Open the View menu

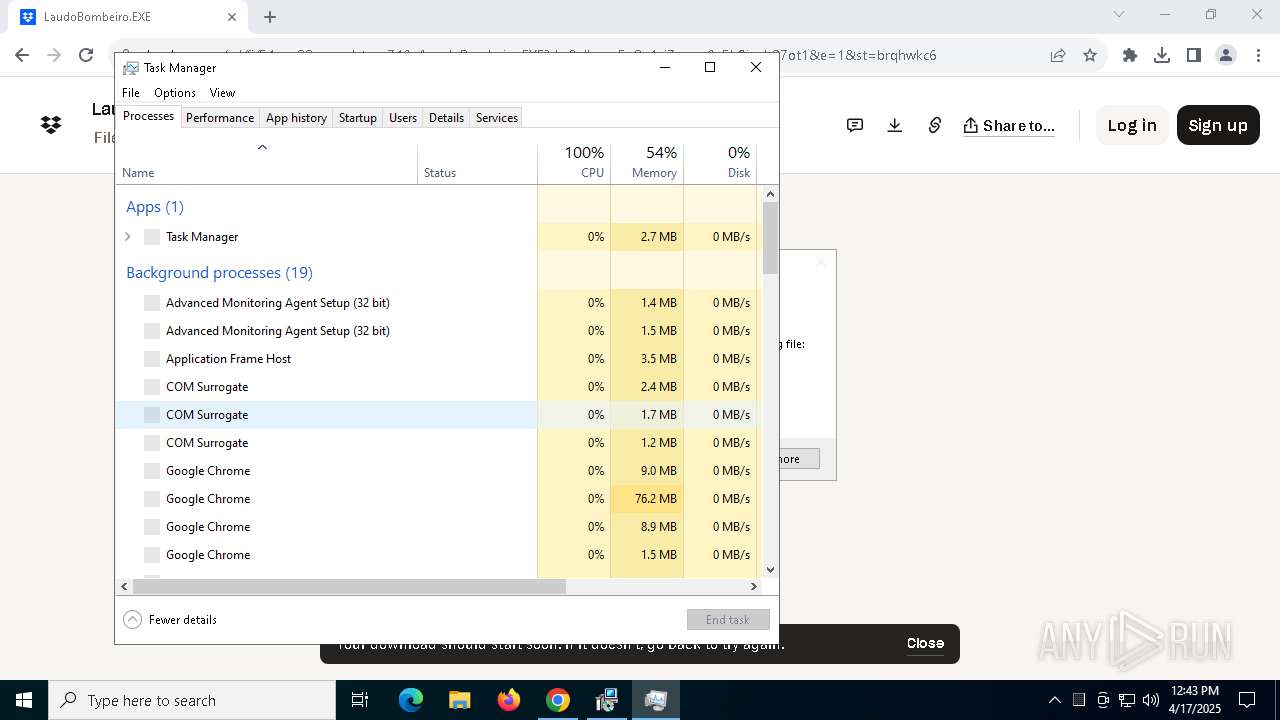222,92
